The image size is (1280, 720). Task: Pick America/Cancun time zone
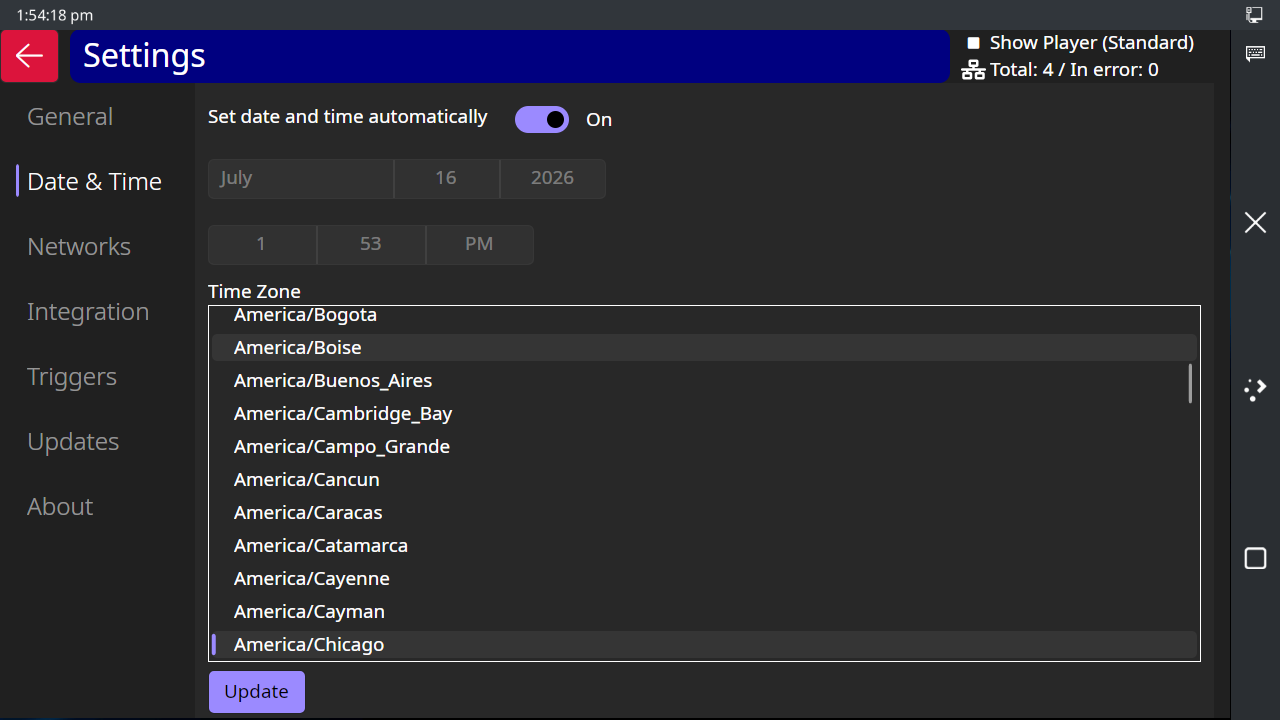coord(704,479)
